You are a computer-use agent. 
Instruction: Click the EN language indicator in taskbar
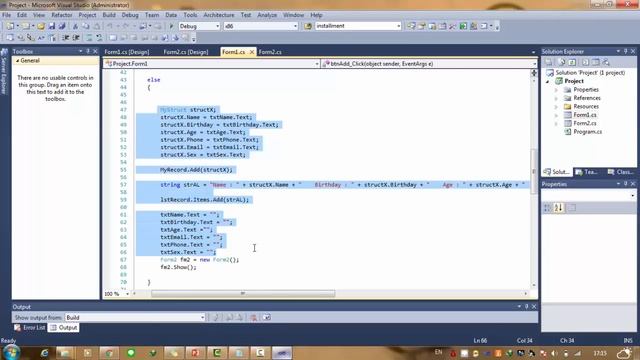pyautogui.click(x=438, y=352)
